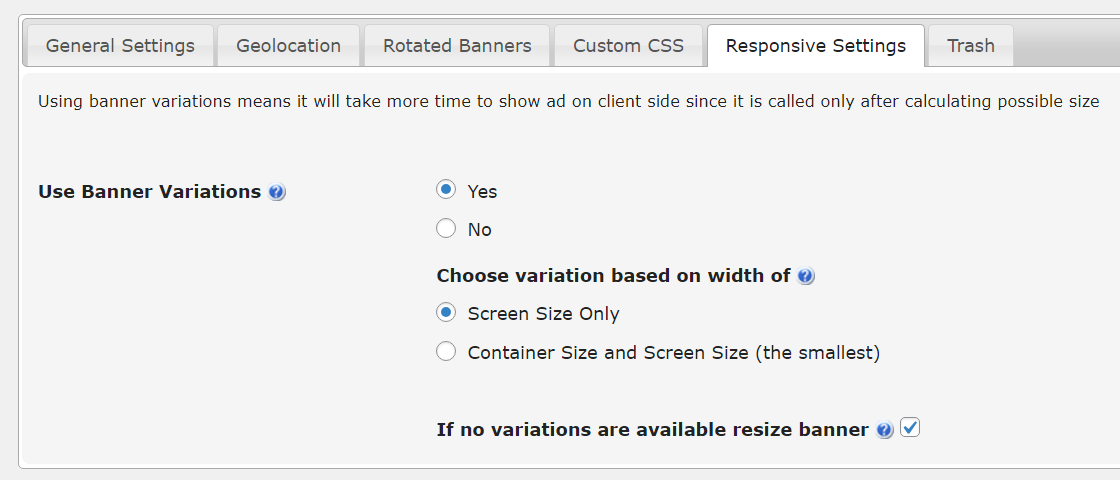The width and height of the screenshot is (1120, 480).
Task: Switch to the General Settings tab
Action: coord(119,46)
